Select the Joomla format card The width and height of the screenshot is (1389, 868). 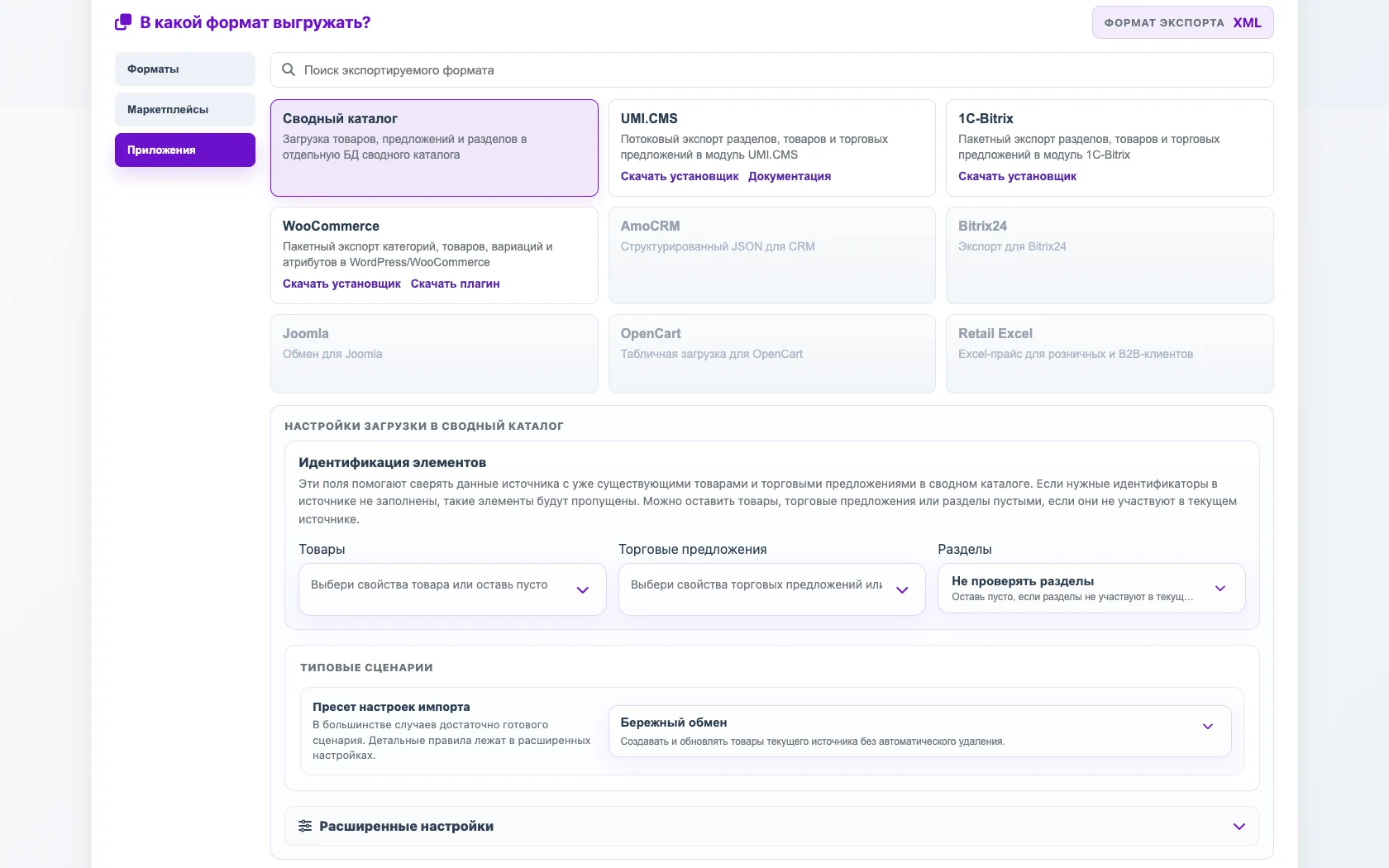(x=434, y=354)
